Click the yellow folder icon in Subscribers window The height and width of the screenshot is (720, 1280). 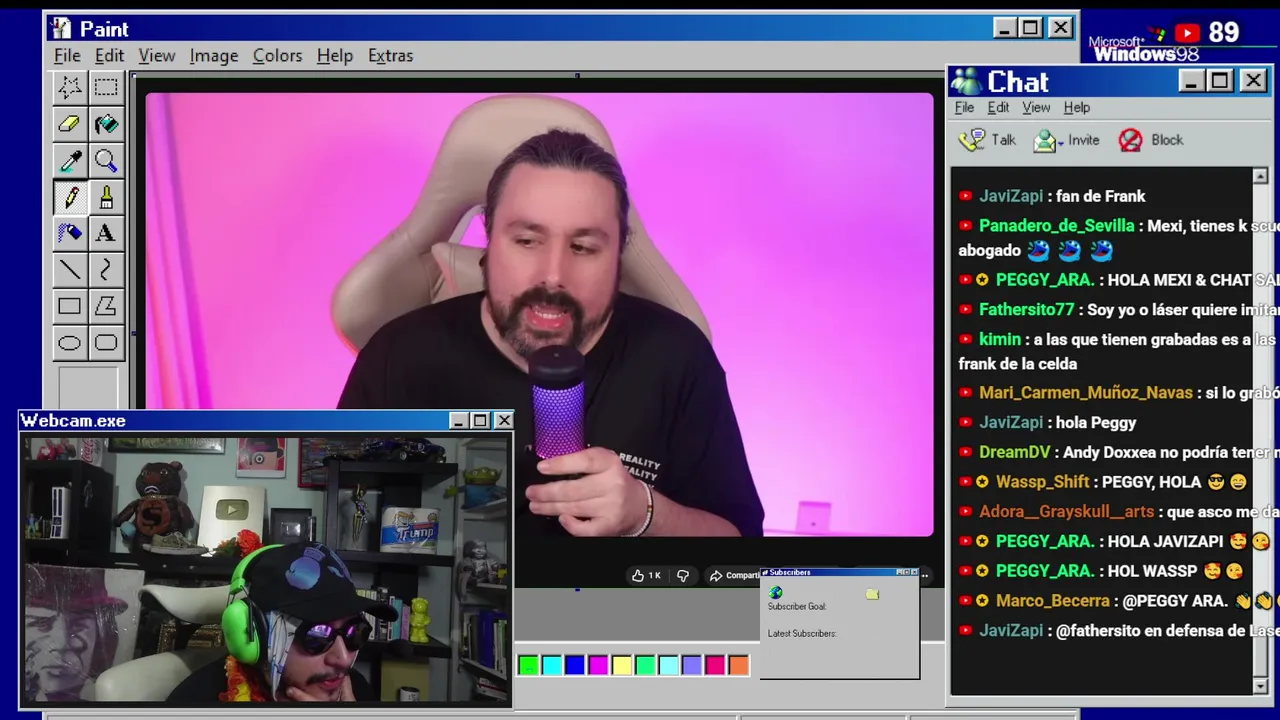tap(872, 595)
